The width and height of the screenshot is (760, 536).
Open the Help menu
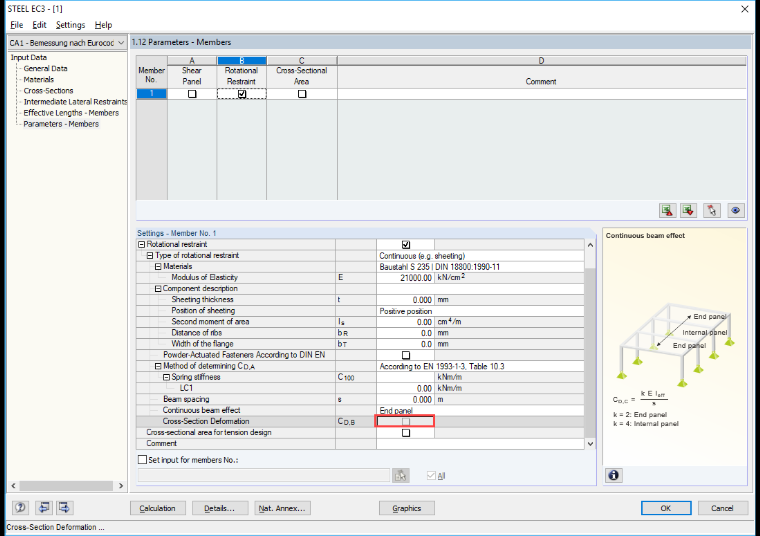[103, 25]
